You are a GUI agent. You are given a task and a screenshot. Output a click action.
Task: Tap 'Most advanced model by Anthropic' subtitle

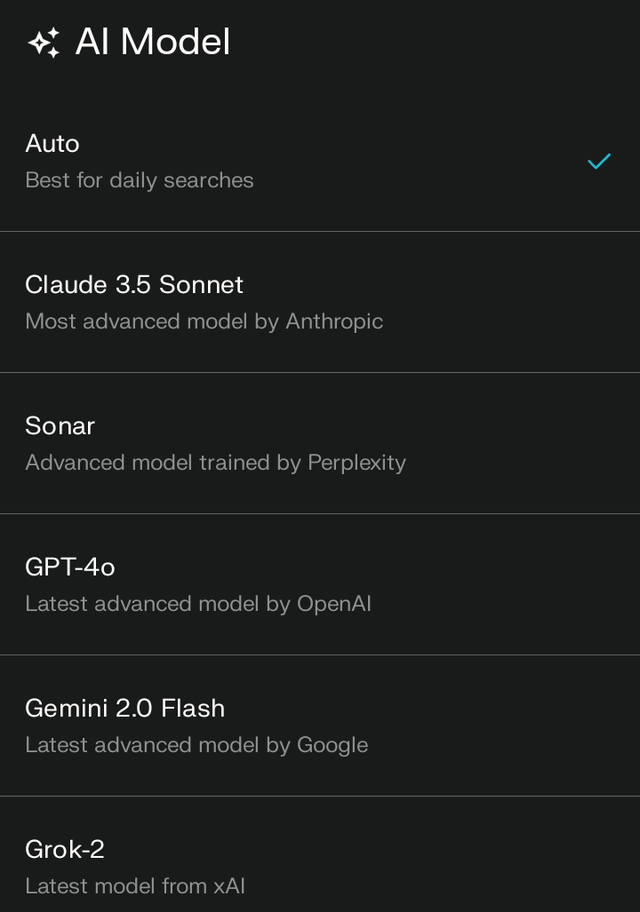coord(204,322)
